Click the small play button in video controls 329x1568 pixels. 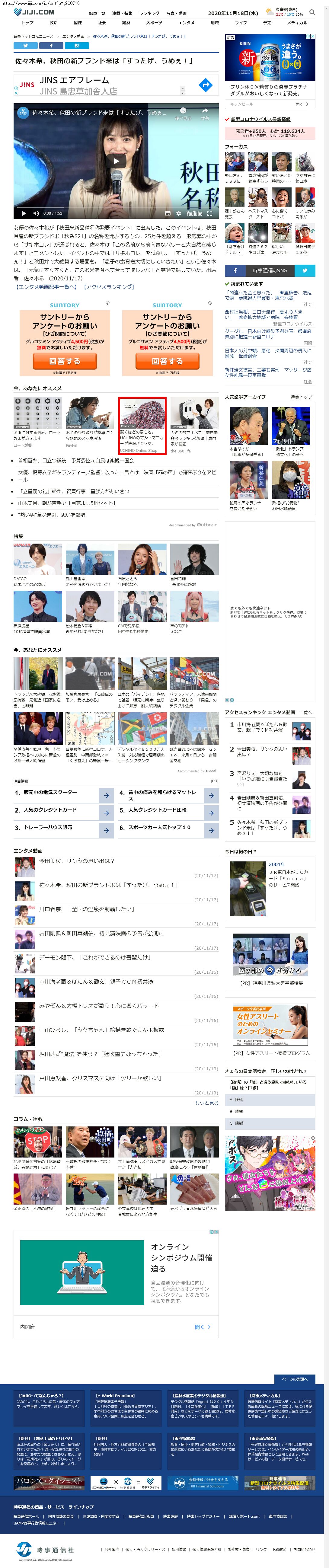24,213
